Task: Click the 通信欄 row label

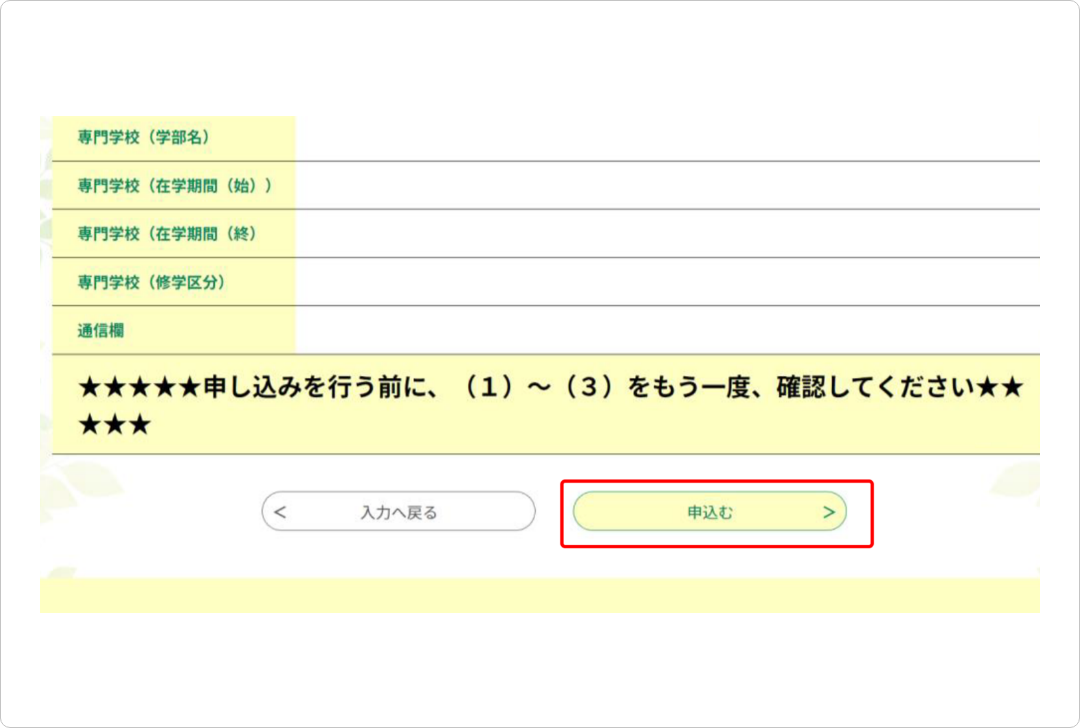Action: [101, 330]
